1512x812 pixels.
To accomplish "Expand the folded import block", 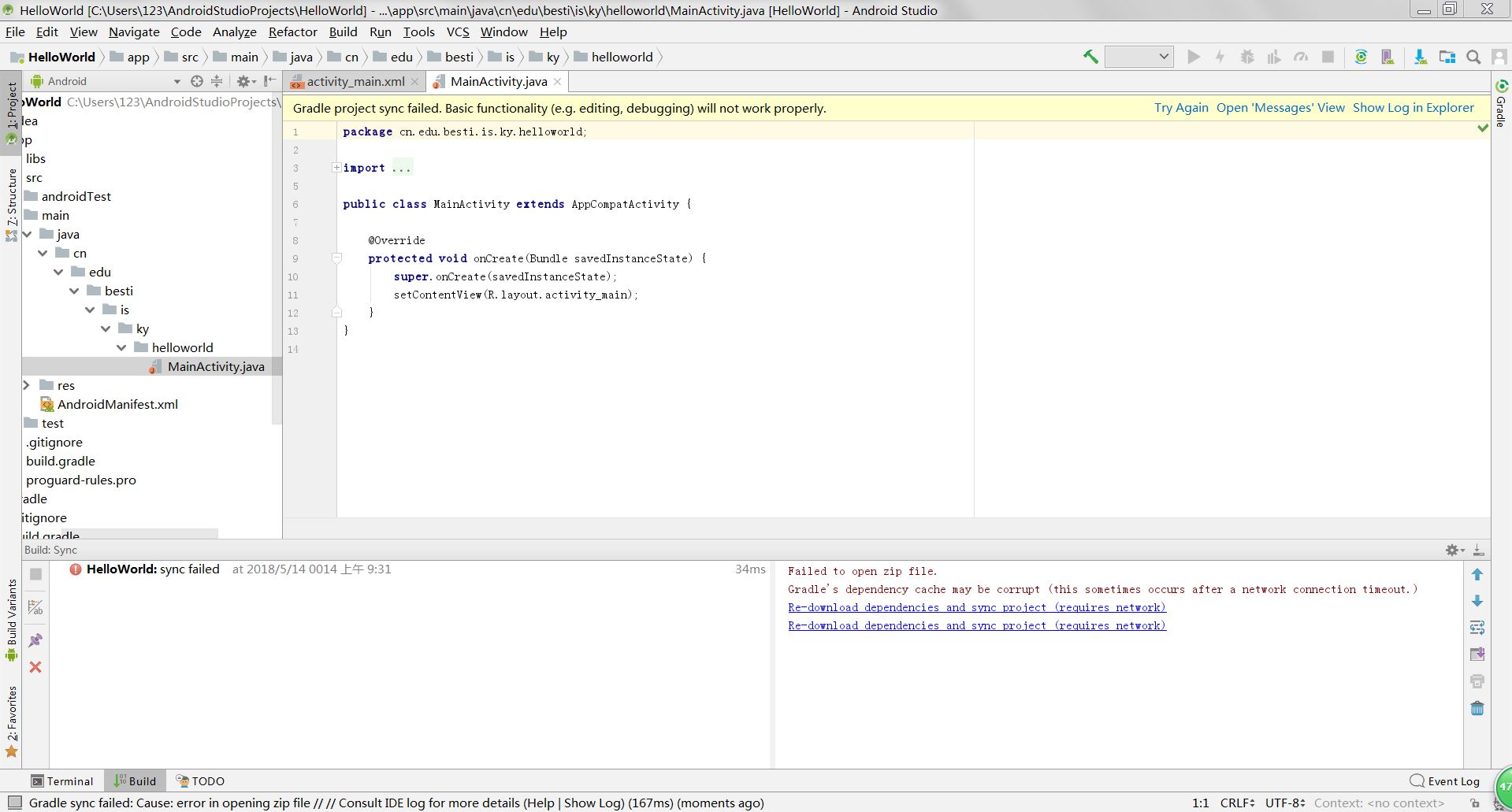I will [x=336, y=168].
